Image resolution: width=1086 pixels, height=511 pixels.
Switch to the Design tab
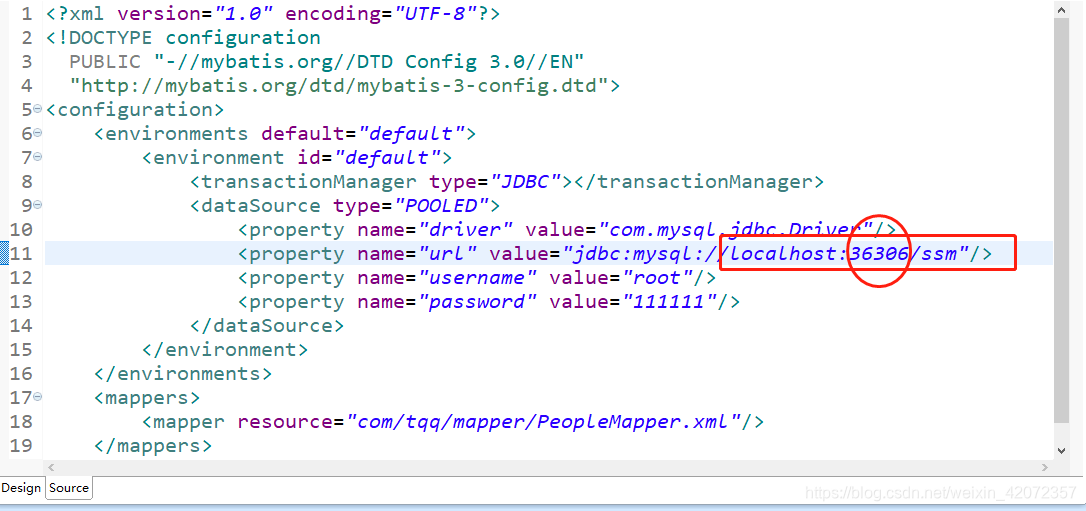click(x=21, y=488)
